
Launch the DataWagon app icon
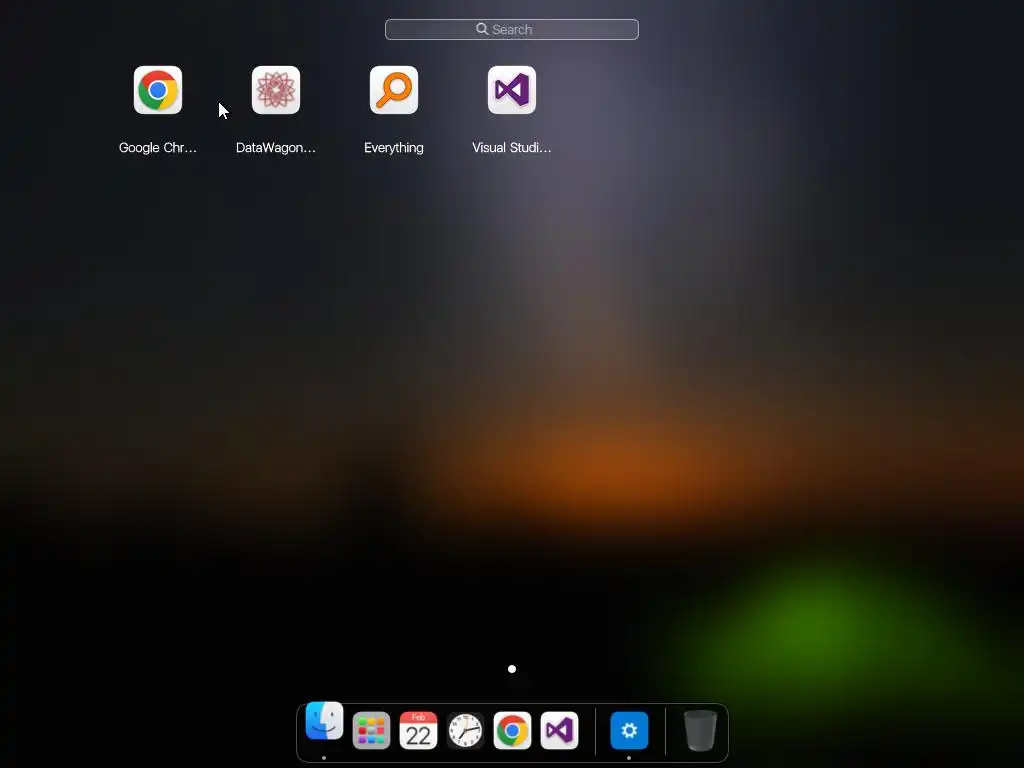[276, 90]
